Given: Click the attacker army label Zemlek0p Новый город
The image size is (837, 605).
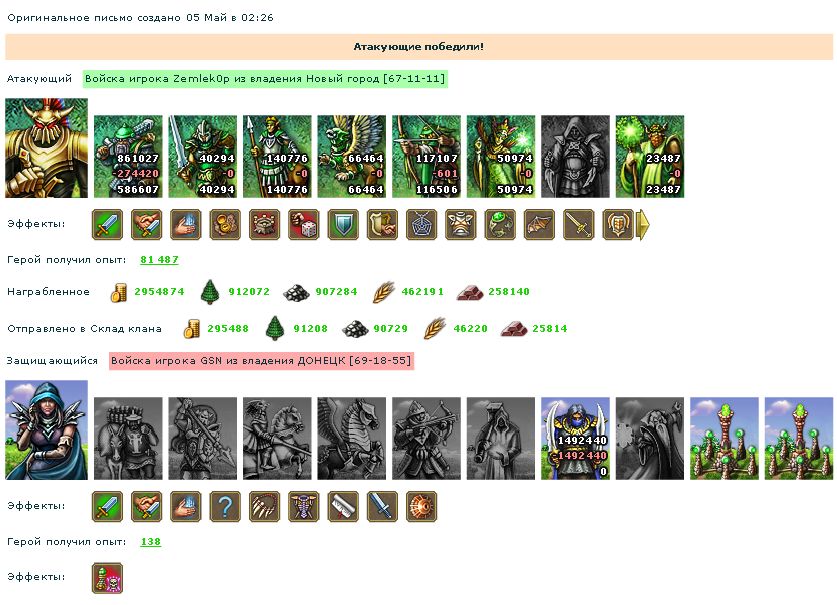Looking at the screenshot, I should coord(265,78).
